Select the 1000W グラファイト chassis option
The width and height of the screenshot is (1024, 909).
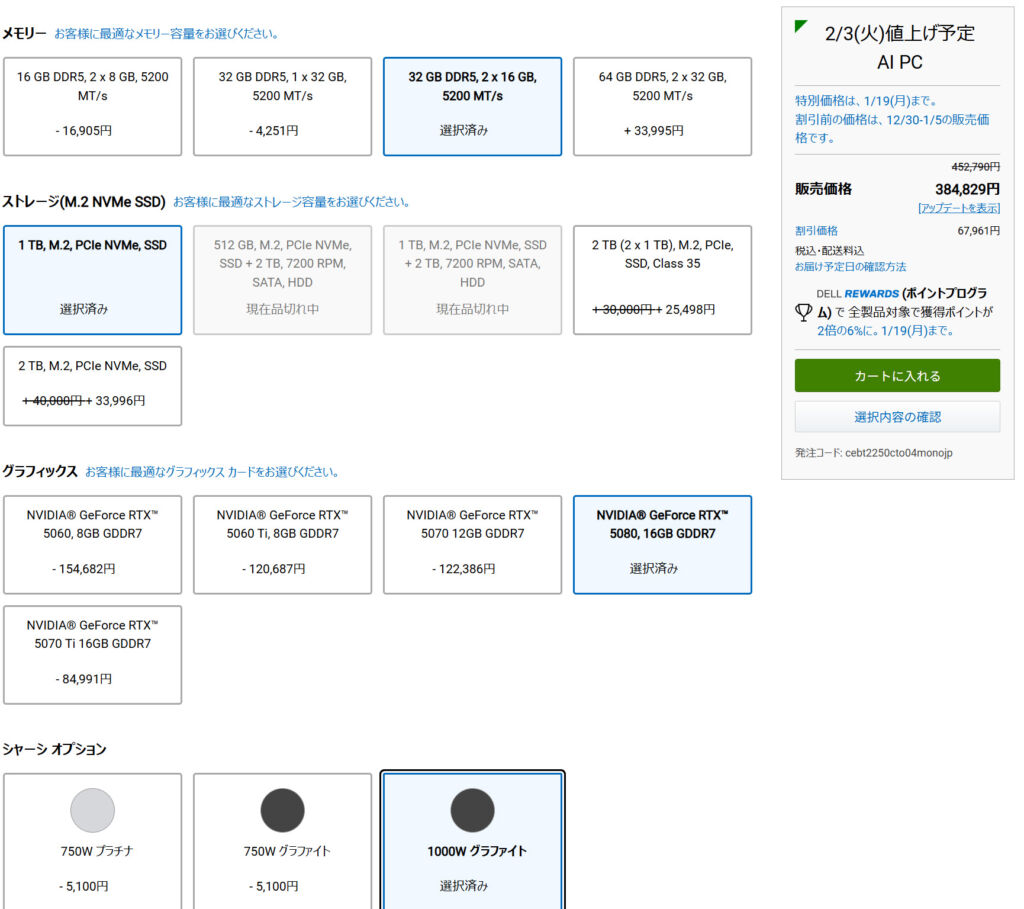coord(473,840)
